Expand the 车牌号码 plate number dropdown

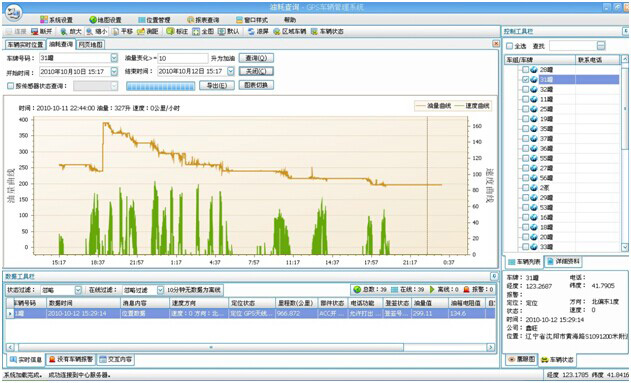click(114, 58)
